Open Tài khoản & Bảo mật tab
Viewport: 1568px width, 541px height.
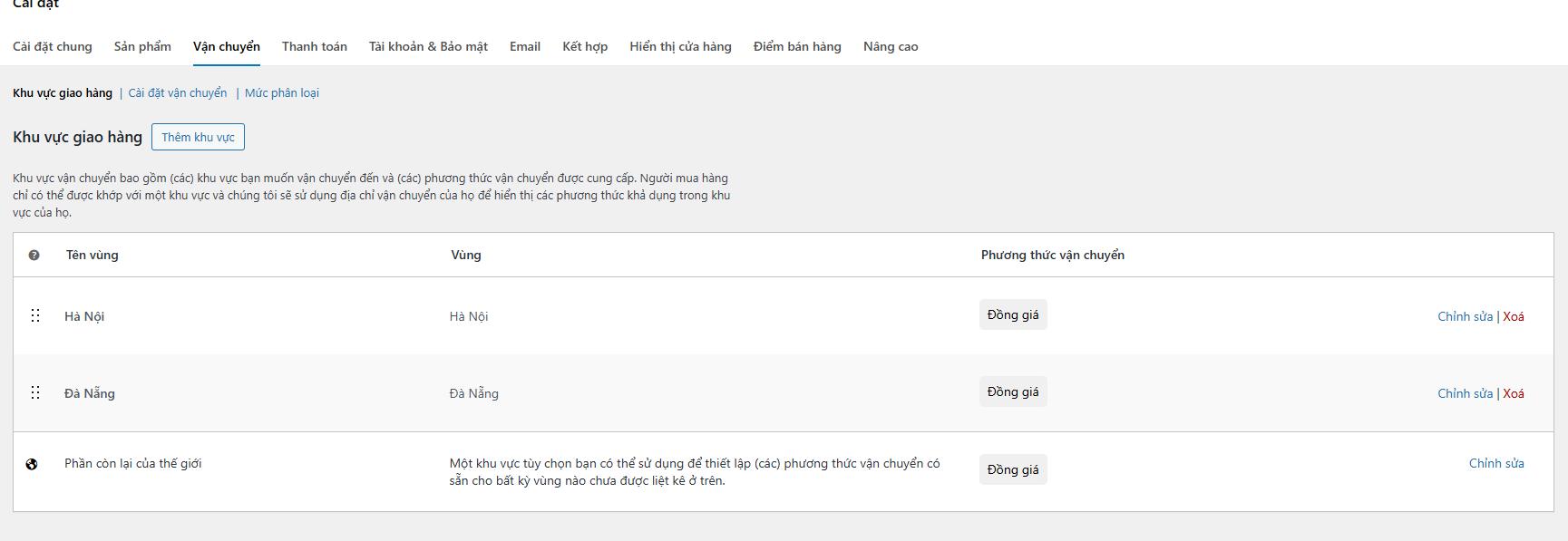coord(428,46)
